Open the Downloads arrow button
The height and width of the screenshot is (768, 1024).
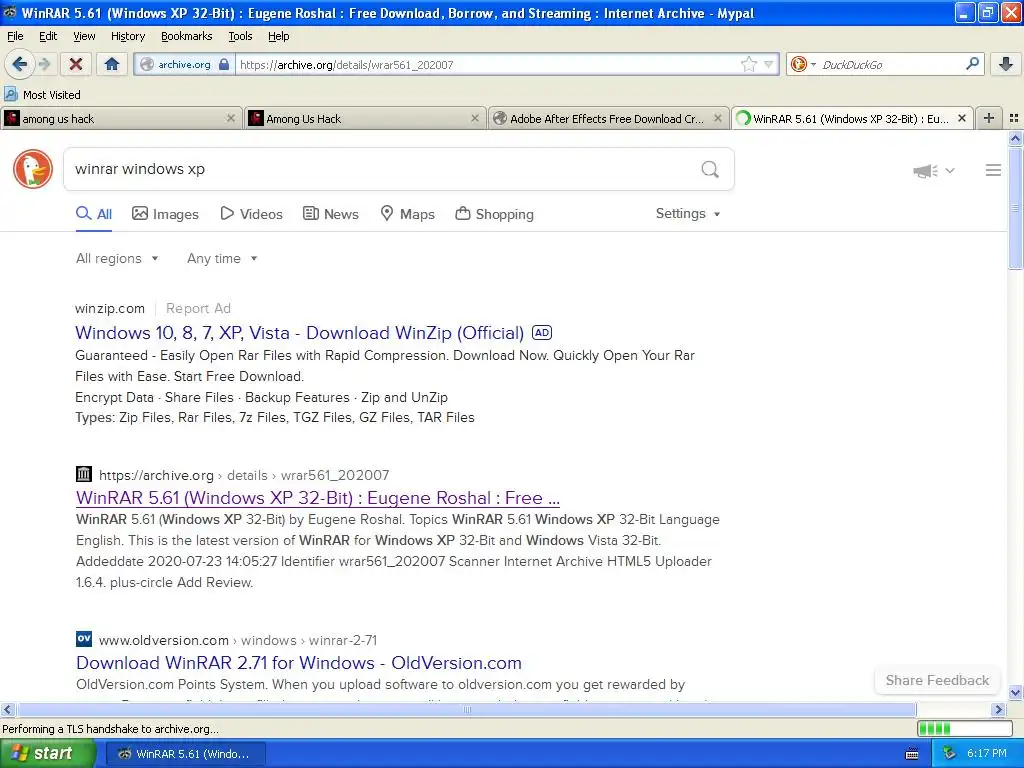click(1006, 64)
